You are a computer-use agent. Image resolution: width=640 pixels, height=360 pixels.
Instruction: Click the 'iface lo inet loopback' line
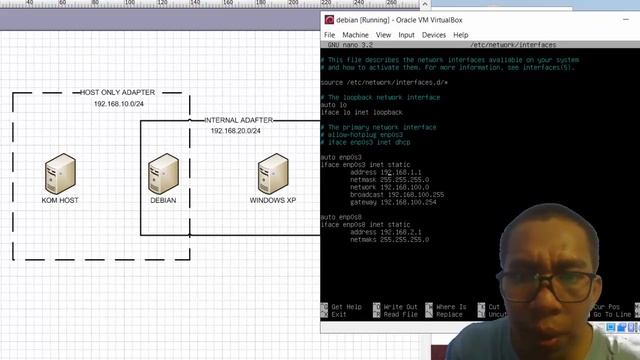point(361,112)
